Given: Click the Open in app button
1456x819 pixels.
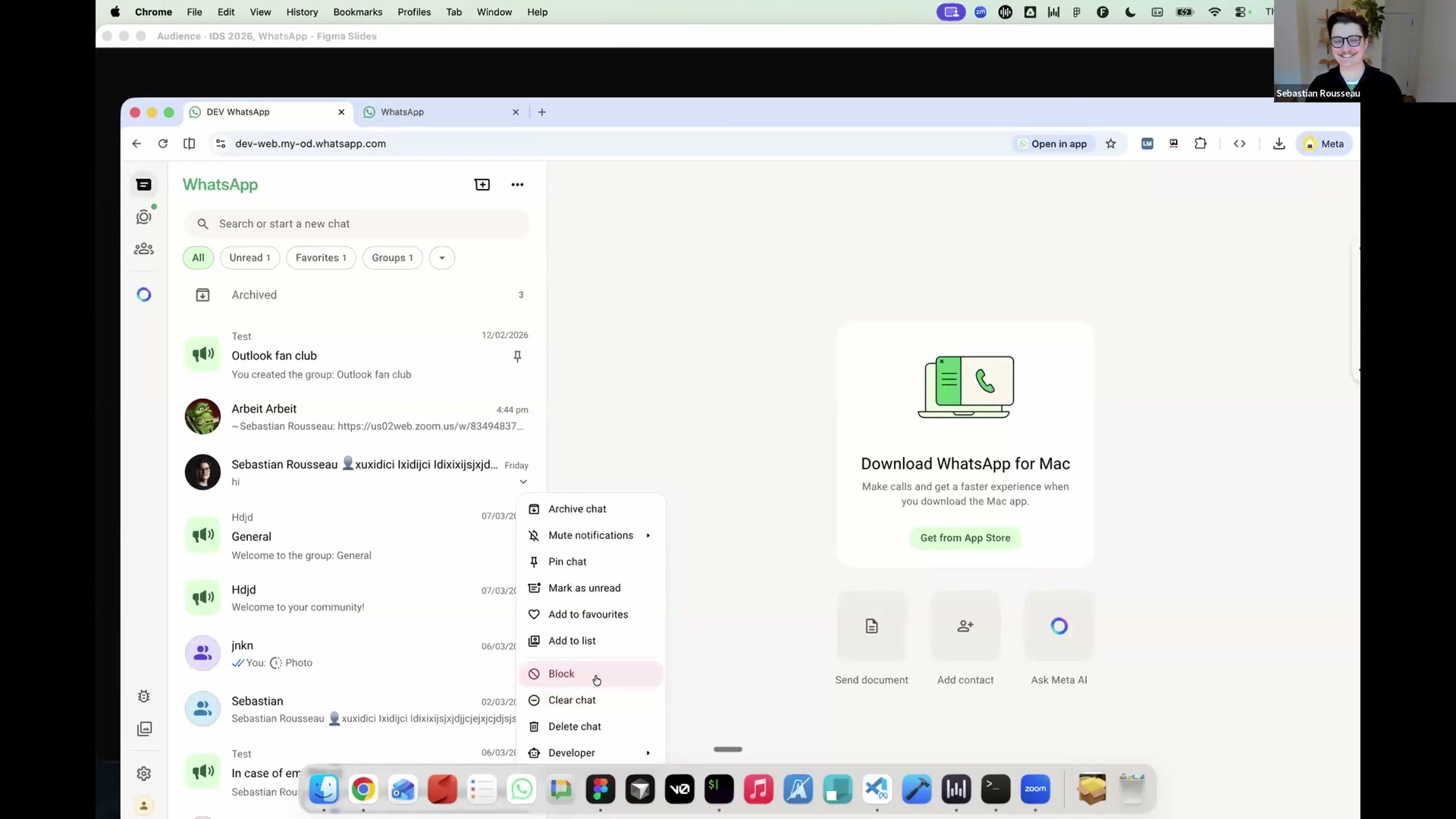Looking at the screenshot, I should [1053, 143].
